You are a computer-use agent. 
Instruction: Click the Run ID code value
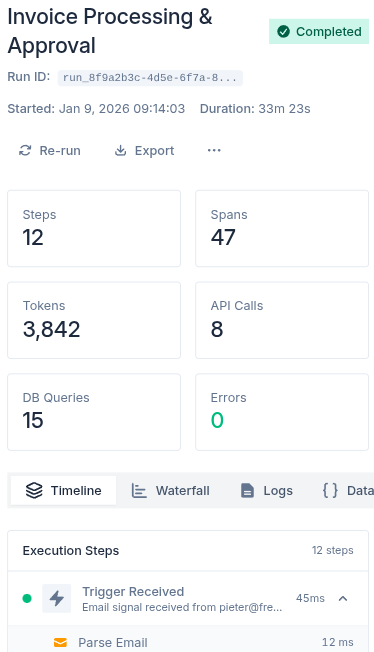tap(150, 78)
